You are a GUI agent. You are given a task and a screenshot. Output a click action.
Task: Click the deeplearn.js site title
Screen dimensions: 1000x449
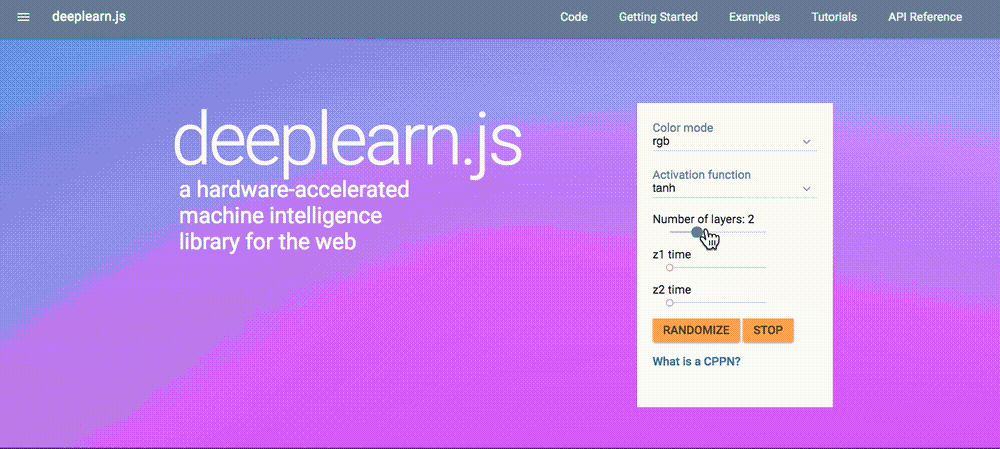89,17
